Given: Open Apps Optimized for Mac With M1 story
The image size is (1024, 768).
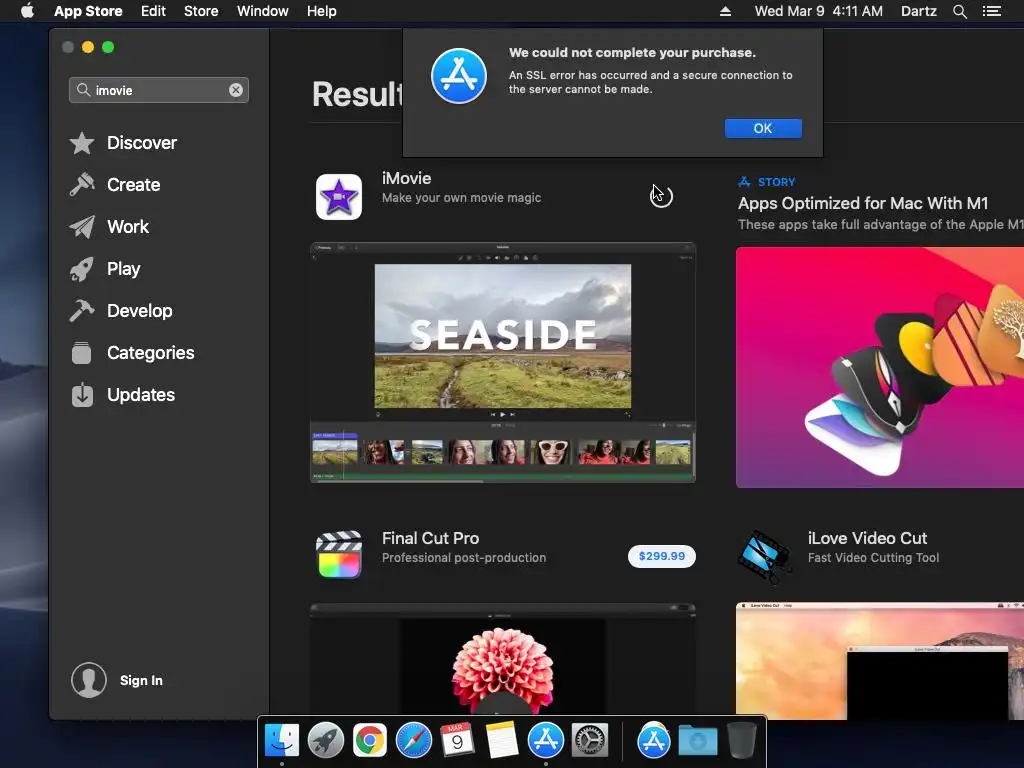Looking at the screenshot, I should click(x=863, y=203).
